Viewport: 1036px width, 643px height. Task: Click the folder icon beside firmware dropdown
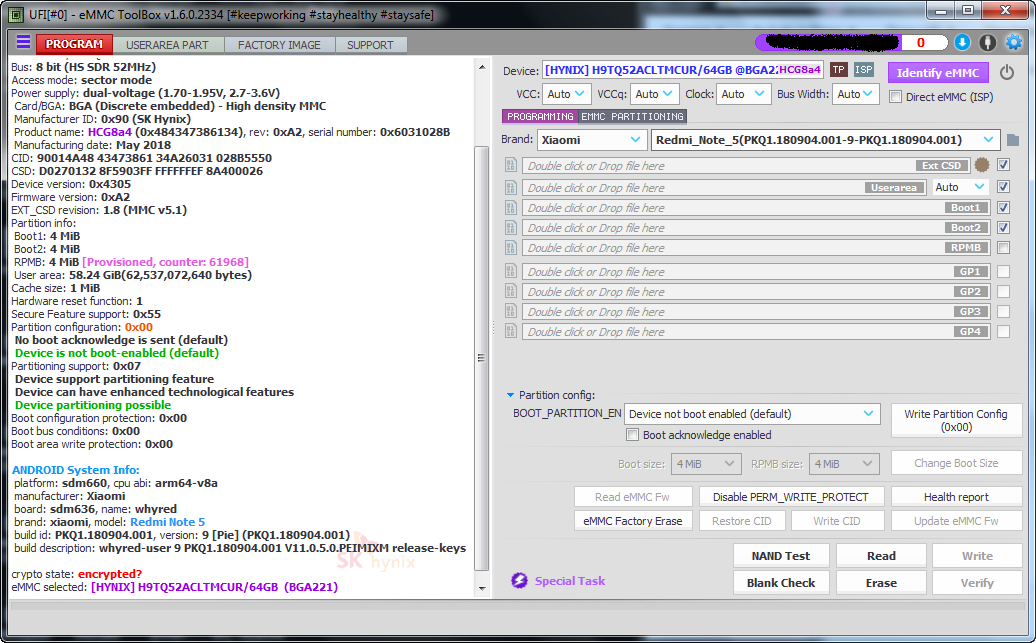point(1012,140)
